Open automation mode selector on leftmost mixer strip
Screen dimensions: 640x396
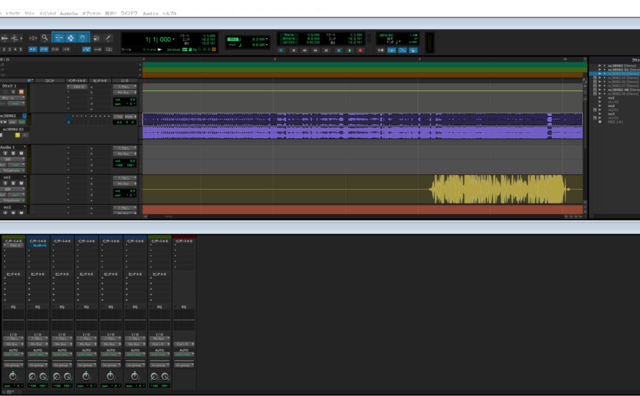pos(13,354)
